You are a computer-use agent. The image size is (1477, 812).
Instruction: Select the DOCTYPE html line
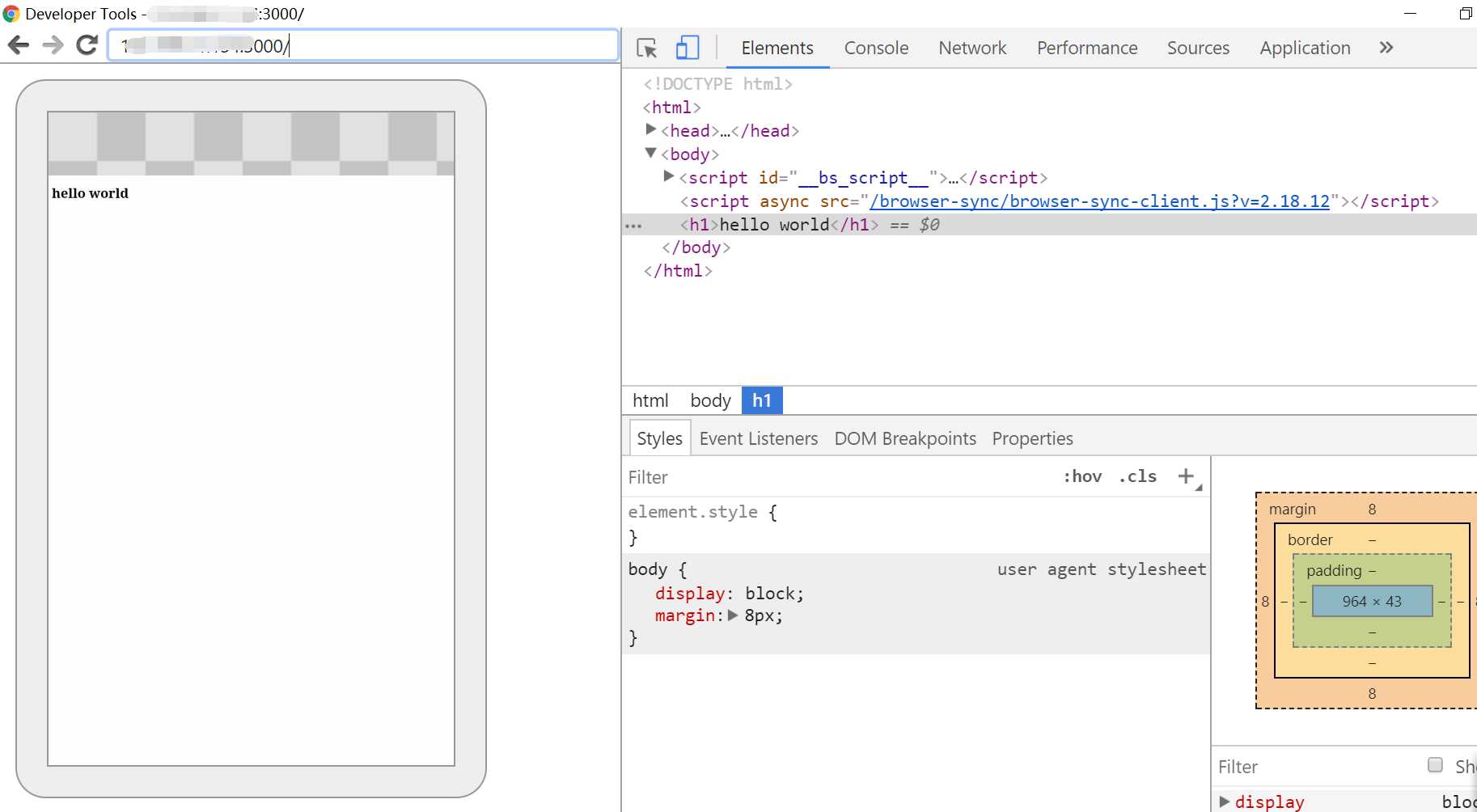tap(717, 84)
